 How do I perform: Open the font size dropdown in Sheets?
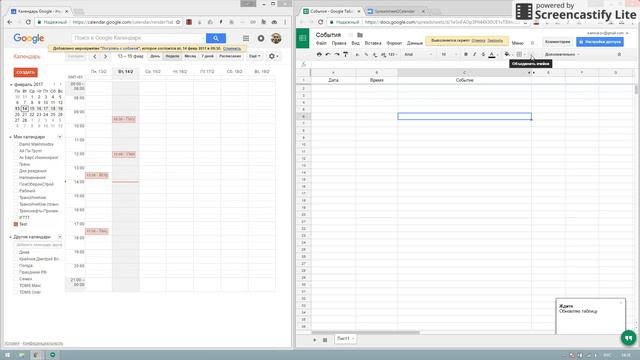[449, 54]
